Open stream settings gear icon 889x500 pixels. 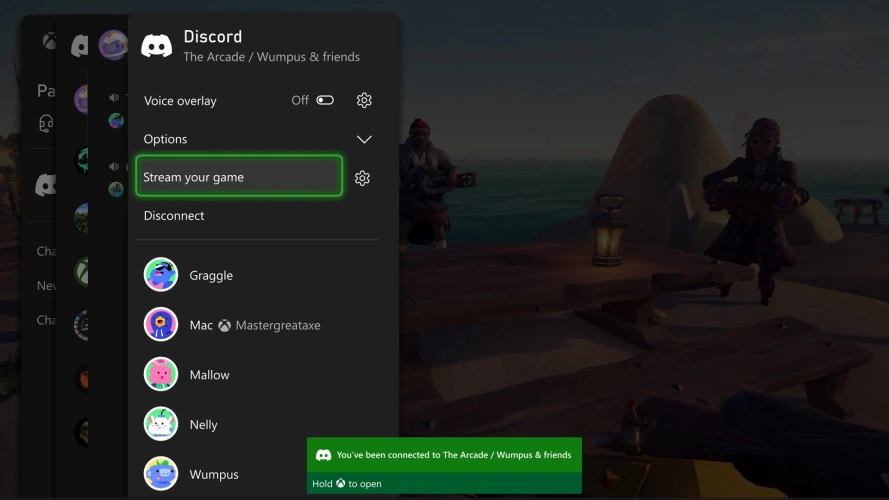(363, 178)
